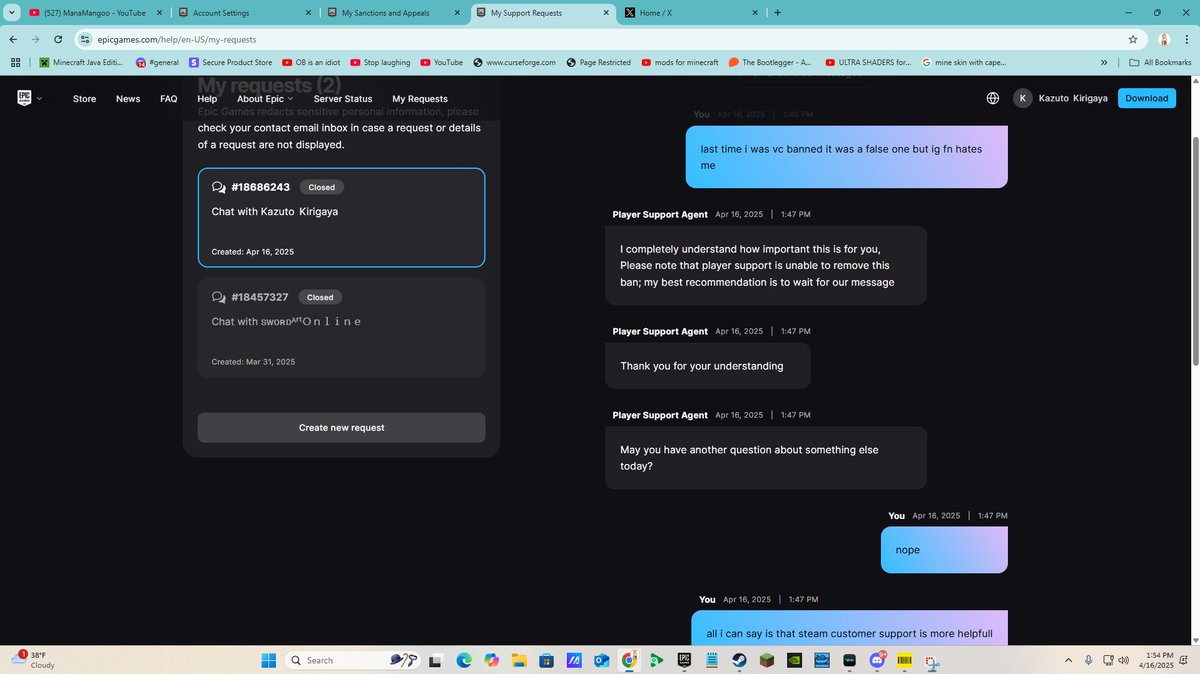Open the All Bookmarks folder

pos(1160,62)
